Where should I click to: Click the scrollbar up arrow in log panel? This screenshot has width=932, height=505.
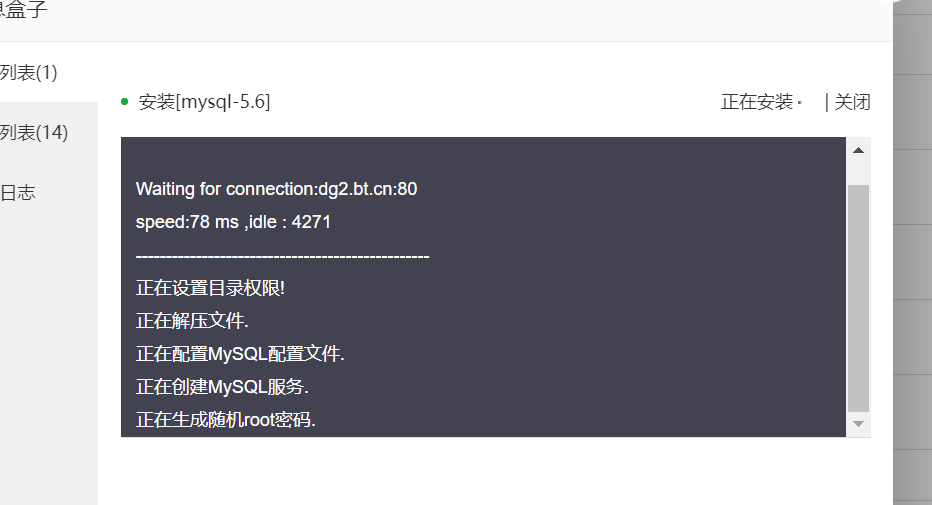pos(858,150)
